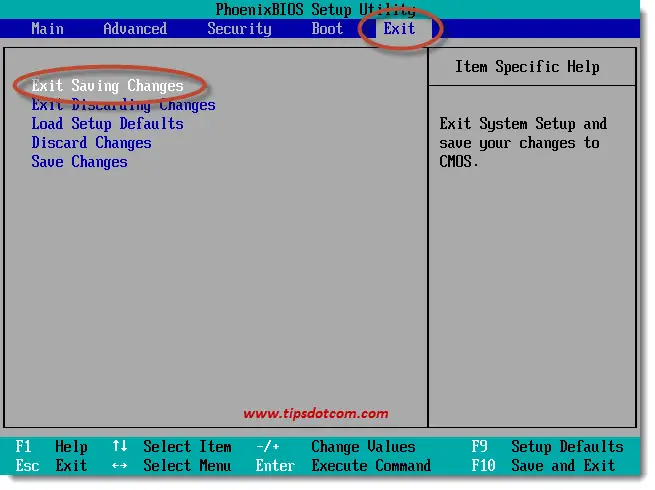Screen dimensions: 655x490
Task: Select the Exit tab
Action: point(399,29)
